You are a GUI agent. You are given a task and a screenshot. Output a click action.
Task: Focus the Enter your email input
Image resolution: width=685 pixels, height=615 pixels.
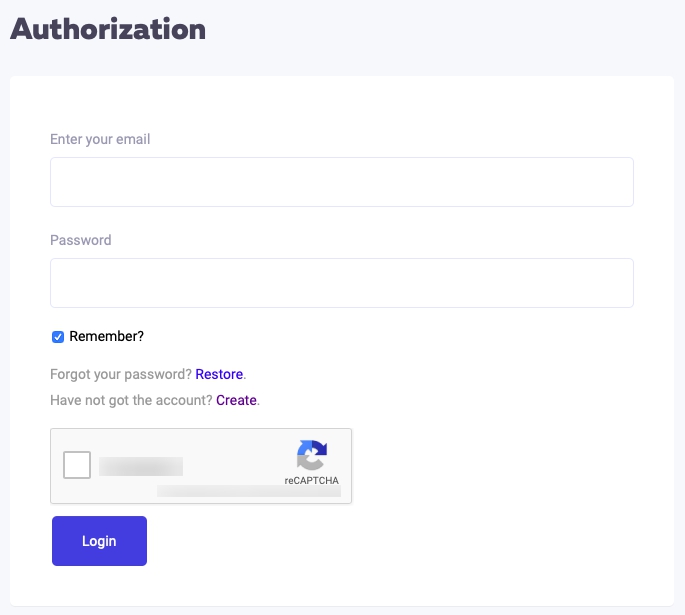(x=342, y=182)
